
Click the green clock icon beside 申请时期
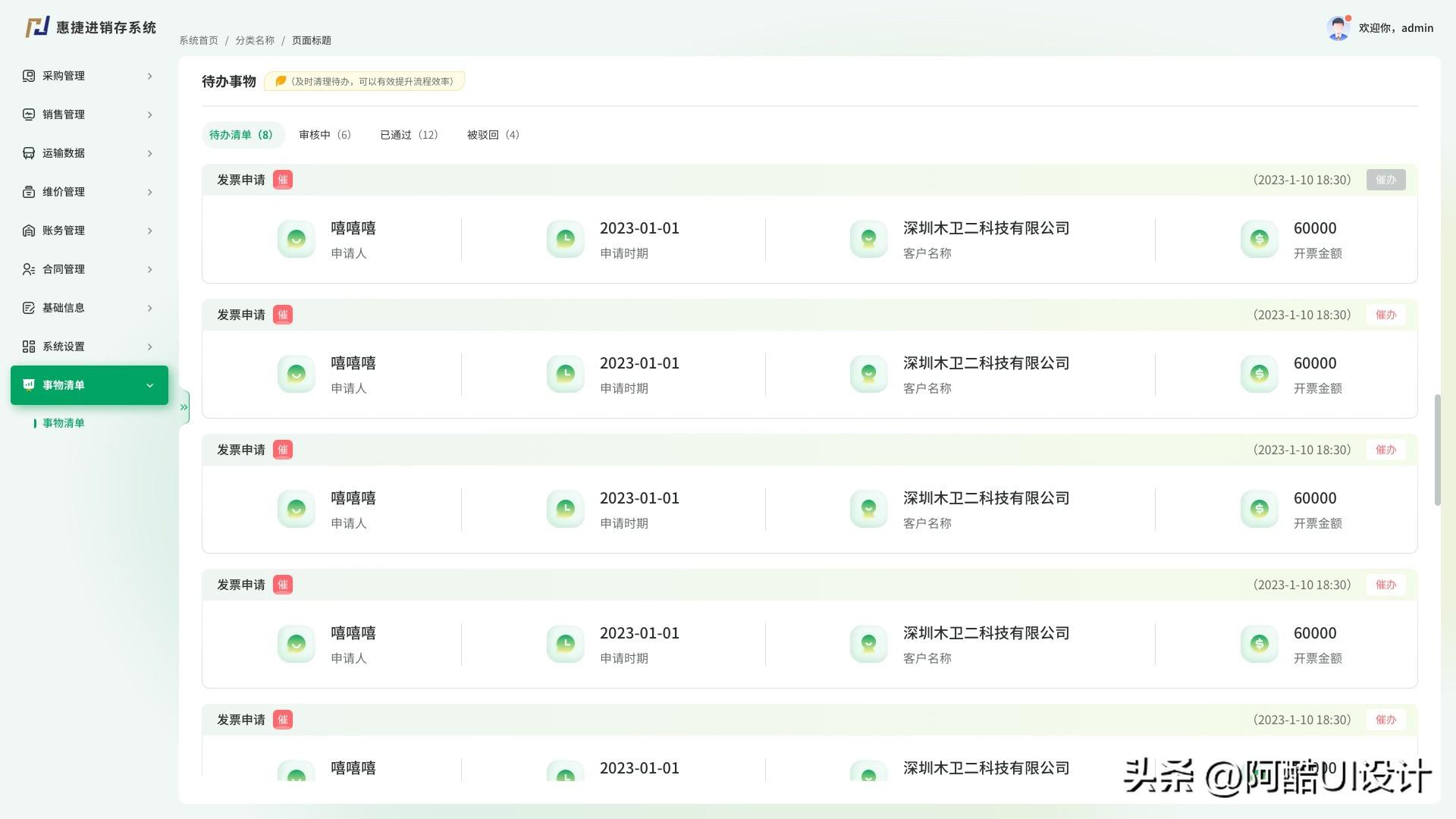coord(565,238)
